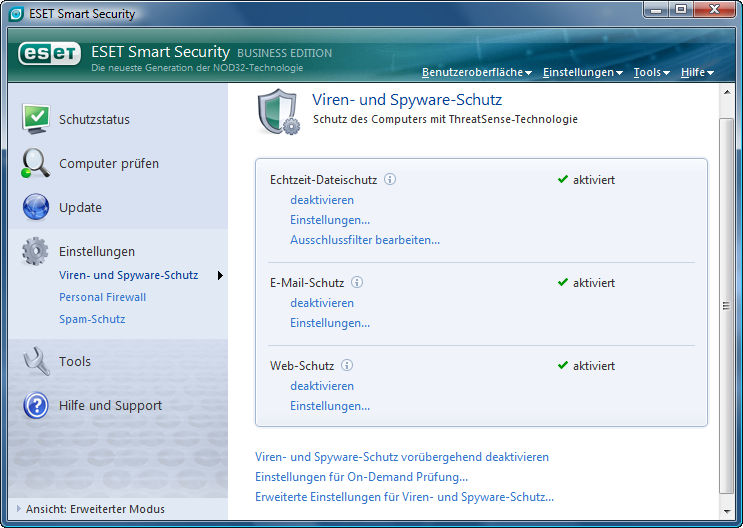743x528 pixels.
Task: Click the Schutzstatus monitor checkmark icon
Action: tap(36, 118)
